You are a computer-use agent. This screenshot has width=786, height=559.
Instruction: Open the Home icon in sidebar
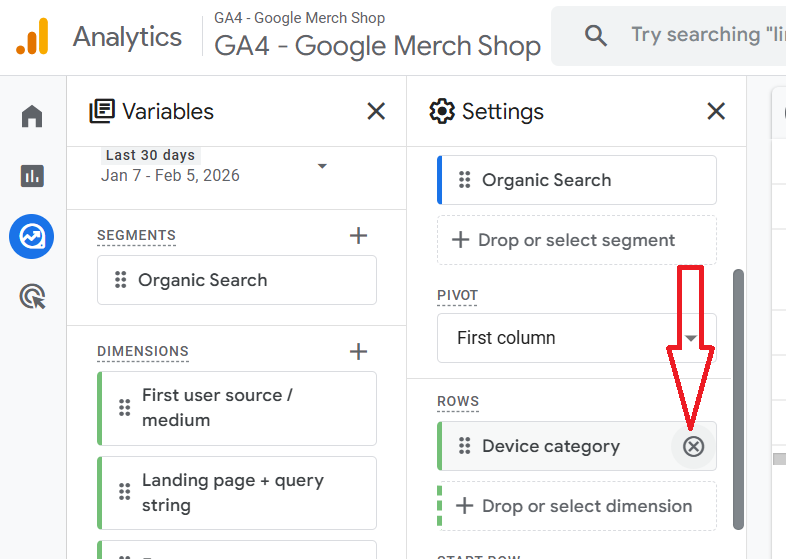32,117
